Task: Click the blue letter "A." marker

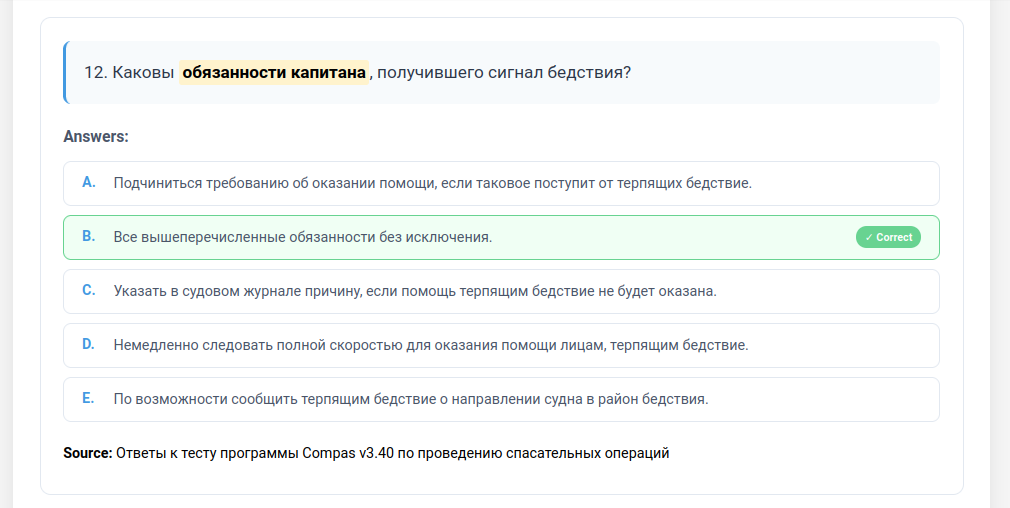Action: click(89, 182)
